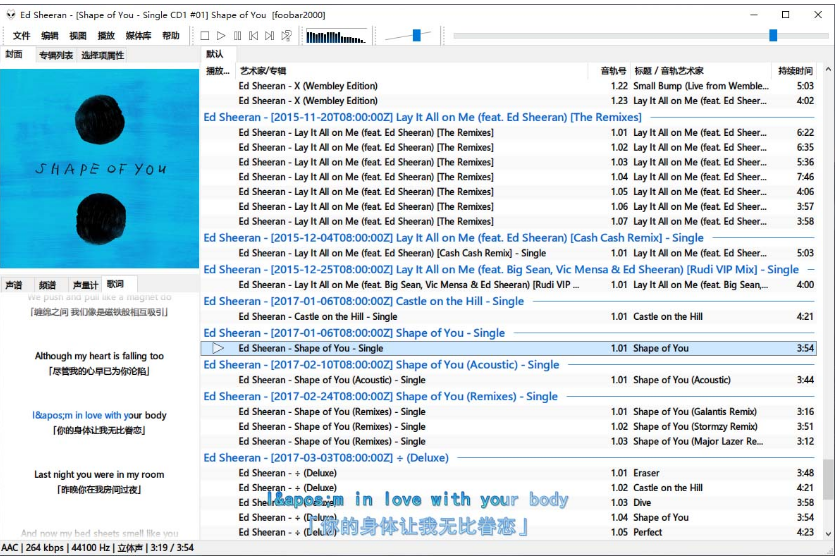Go to previous track button
Viewport: 839px width, 560px height.
click(254, 36)
